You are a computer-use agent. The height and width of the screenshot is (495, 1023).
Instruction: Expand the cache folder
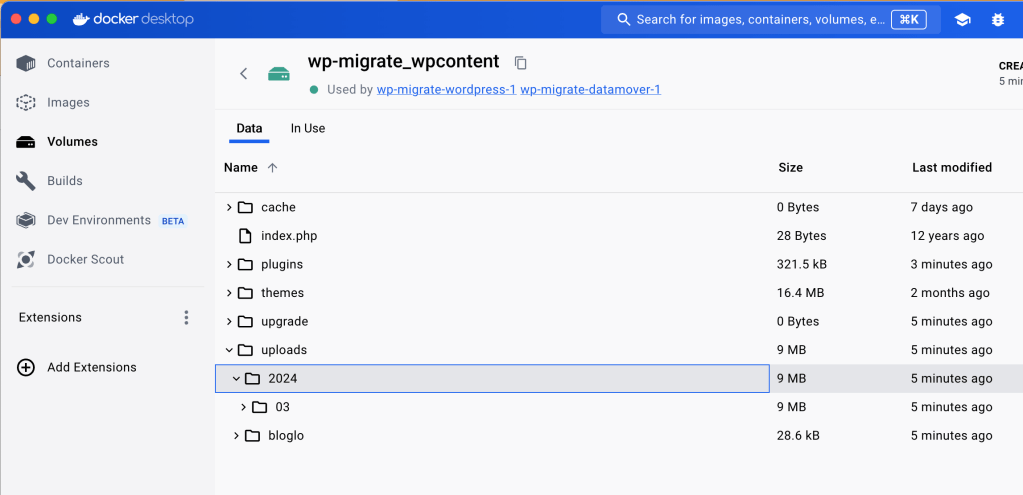(229, 207)
